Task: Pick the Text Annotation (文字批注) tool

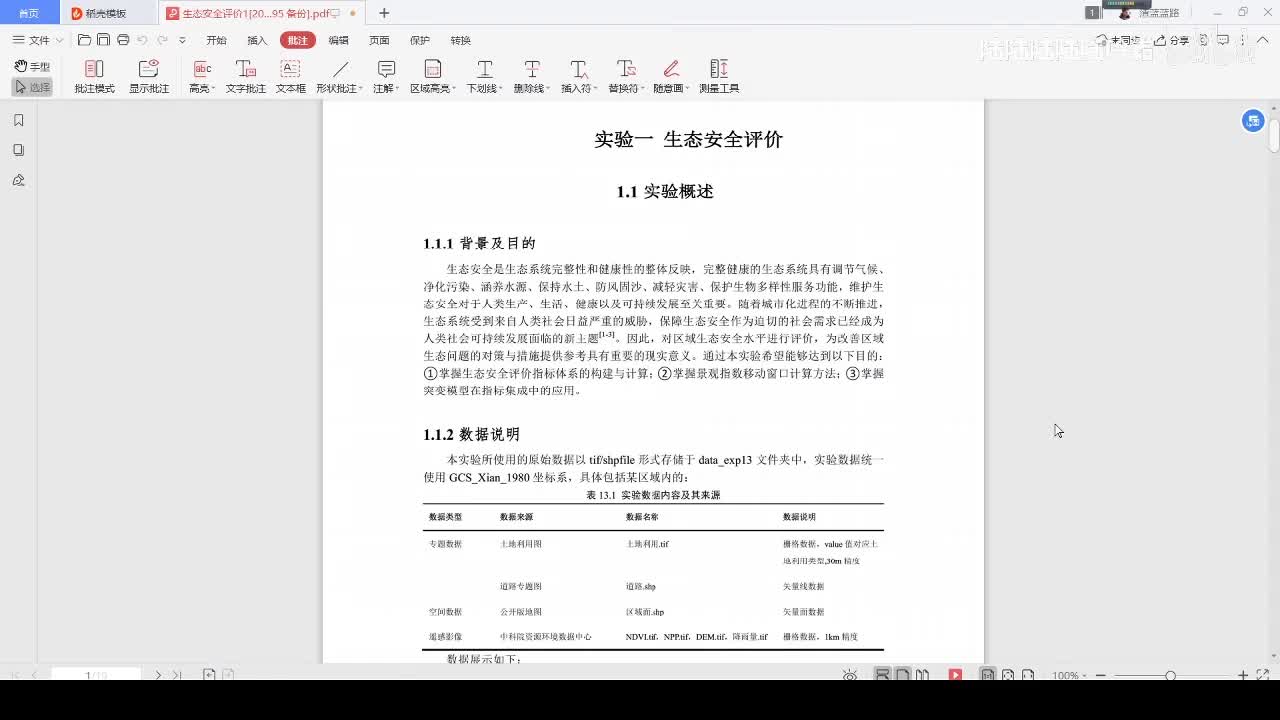Action: coord(245,76)
